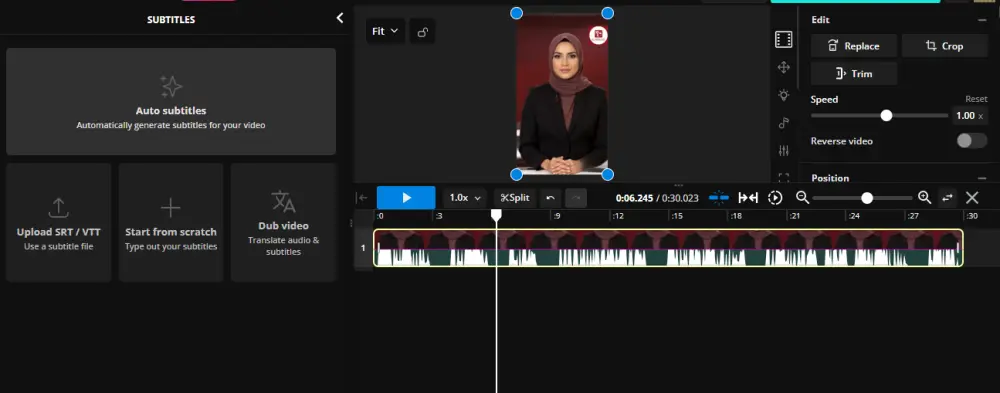The height and width of the screenshot is (393, 1000).
Task: Click the video preview on canvas
Action: click(x=562, y=94)
